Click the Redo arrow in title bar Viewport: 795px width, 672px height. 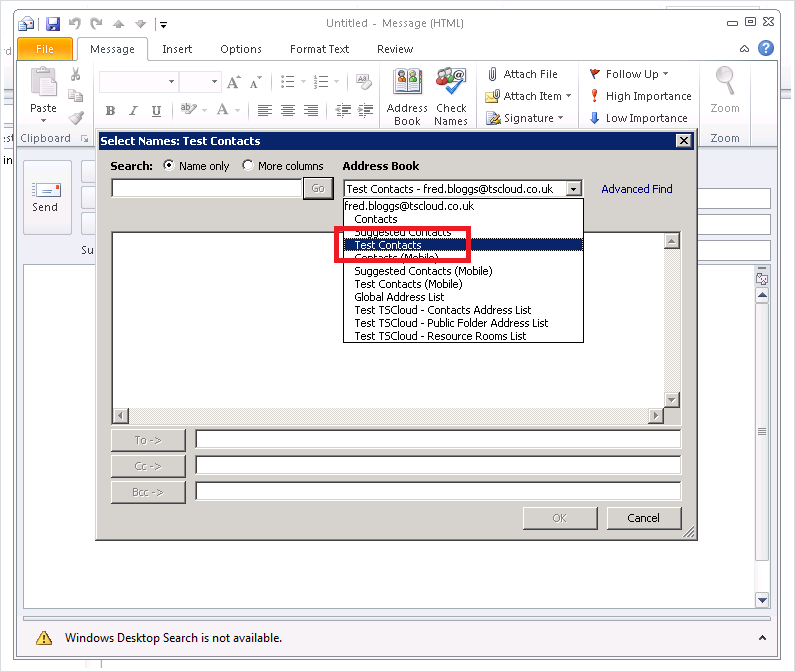click(96, 23)
